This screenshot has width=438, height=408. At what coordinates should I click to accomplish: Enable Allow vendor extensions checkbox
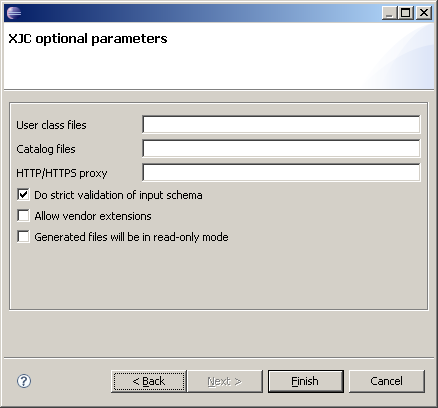[23, 216]
